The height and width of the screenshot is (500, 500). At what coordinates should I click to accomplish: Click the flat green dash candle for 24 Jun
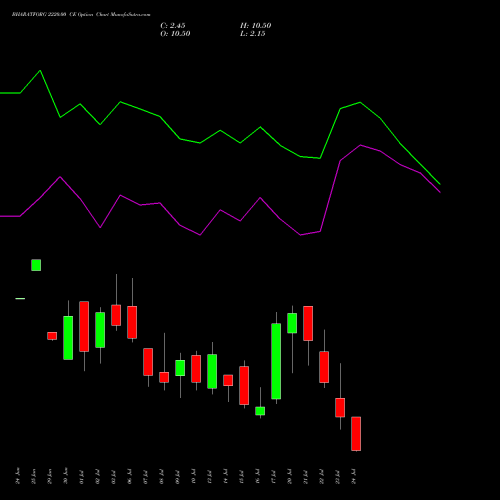[20, 298]
